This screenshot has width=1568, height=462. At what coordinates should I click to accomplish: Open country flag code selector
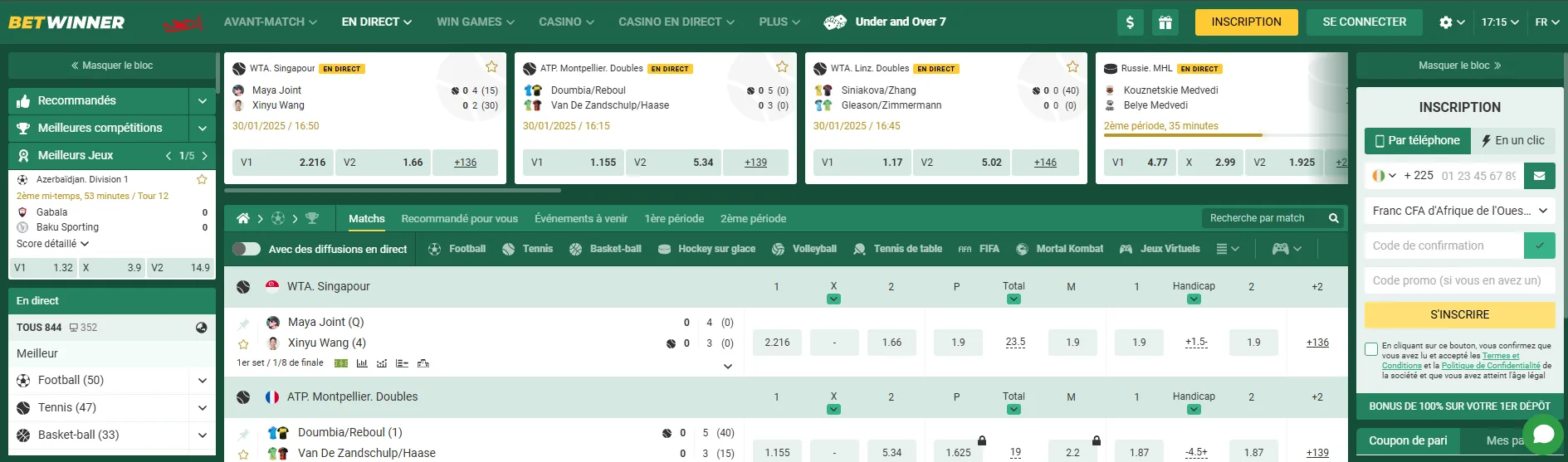coord(1384,176)
